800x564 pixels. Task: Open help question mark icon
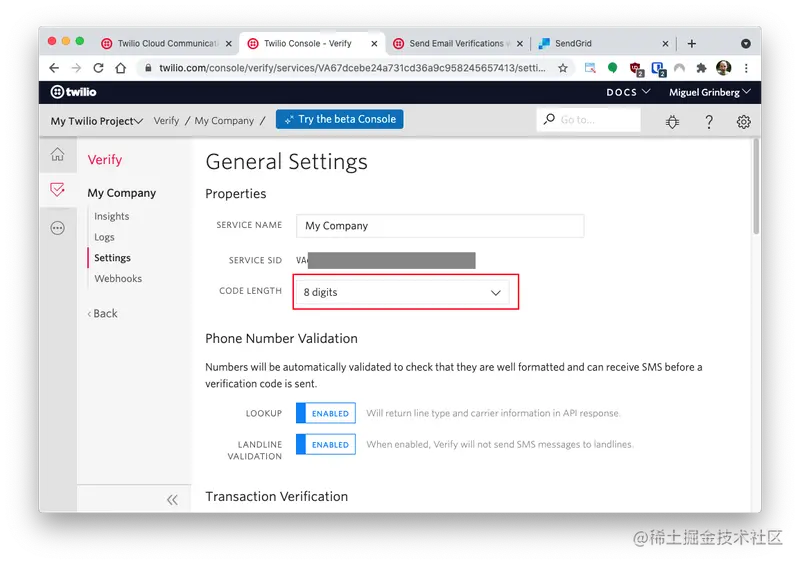click(x=709, y=122)
